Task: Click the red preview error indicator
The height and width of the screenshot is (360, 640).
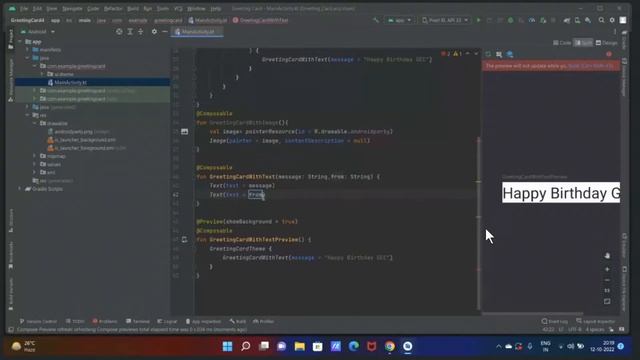Action: point(609,54)
